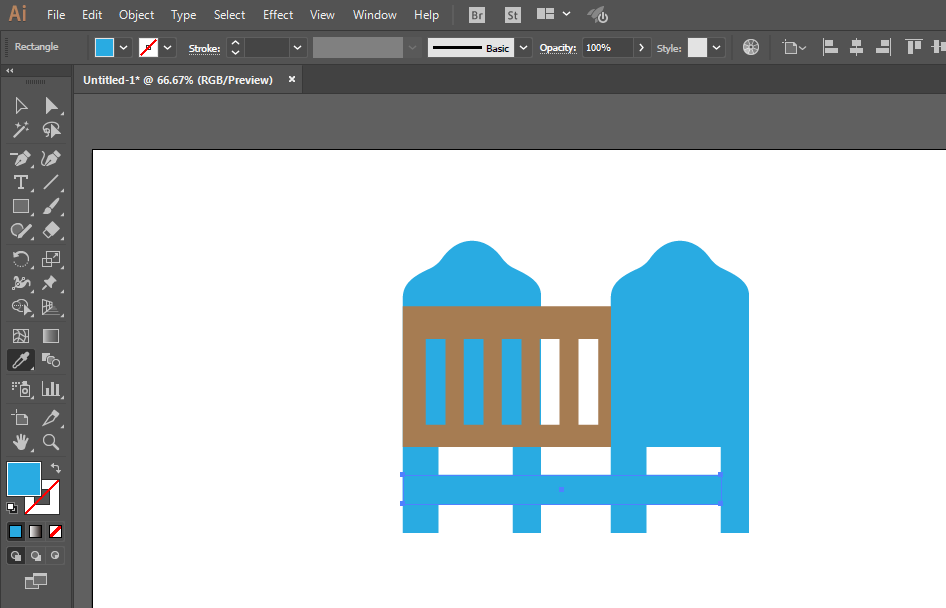Select the Scale tool
The height and width of the screenshot is (608, 946).
51,259
